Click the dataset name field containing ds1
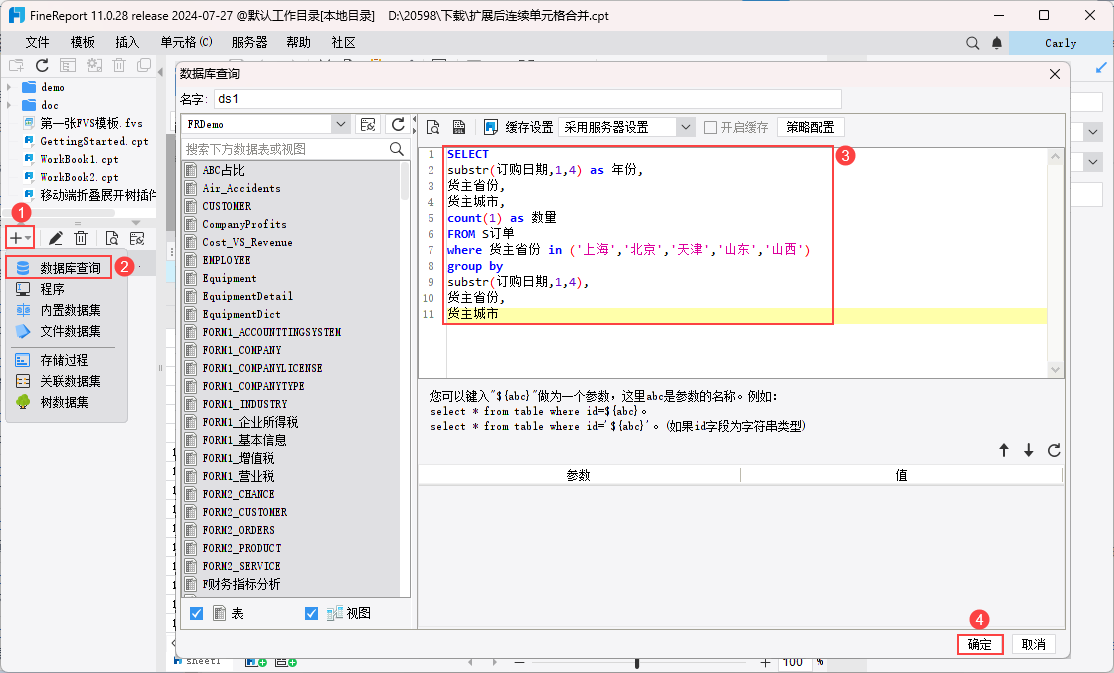 click(528, 99)
